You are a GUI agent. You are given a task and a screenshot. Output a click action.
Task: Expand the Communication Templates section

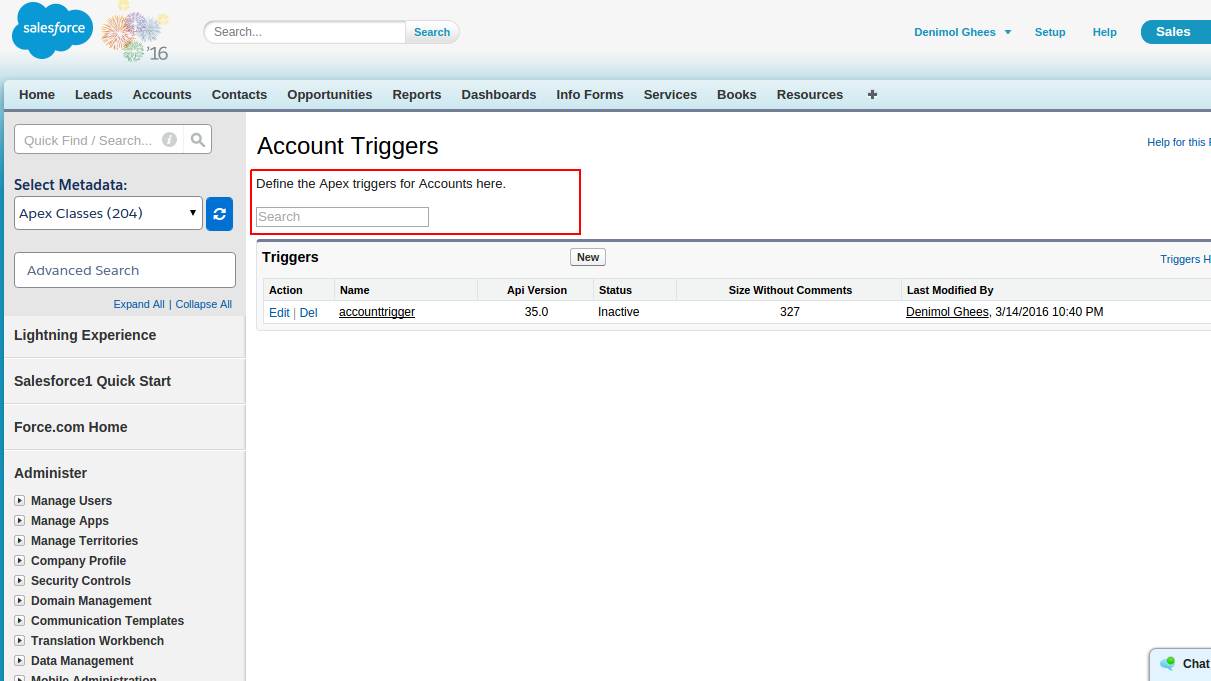pos(20,621)
